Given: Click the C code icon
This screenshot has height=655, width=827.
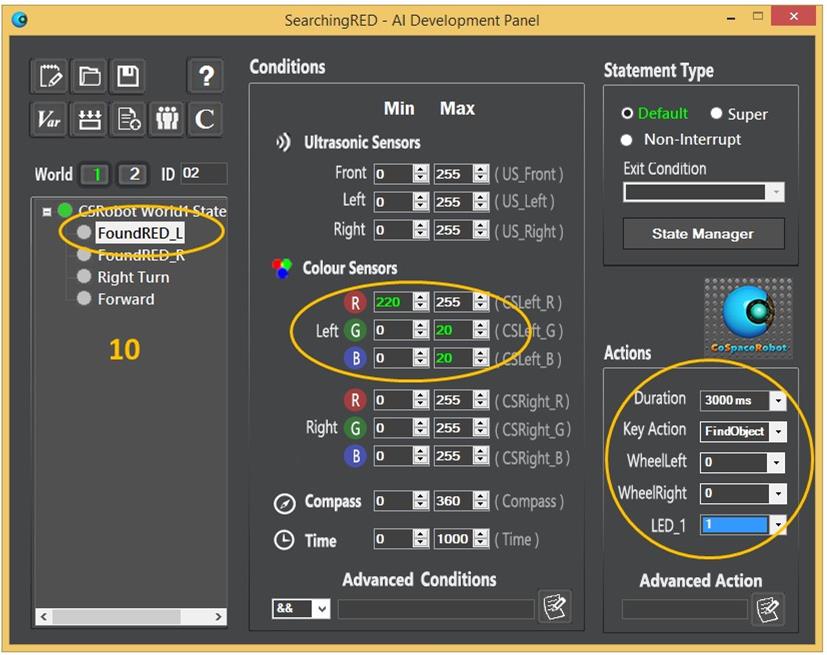Looking at the screenshot, I should tap(205, 119).
